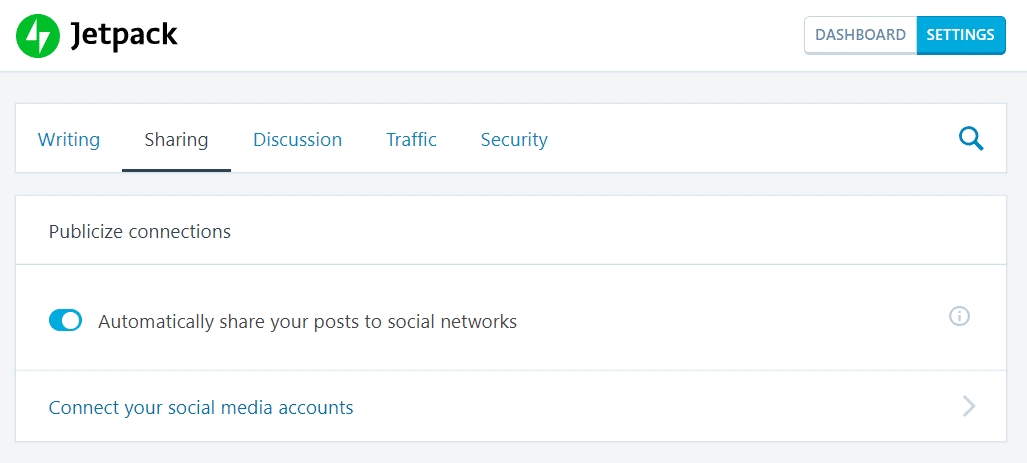Click the white knob of the sharing switch
1027x463 pixels.
pos(72,321)
